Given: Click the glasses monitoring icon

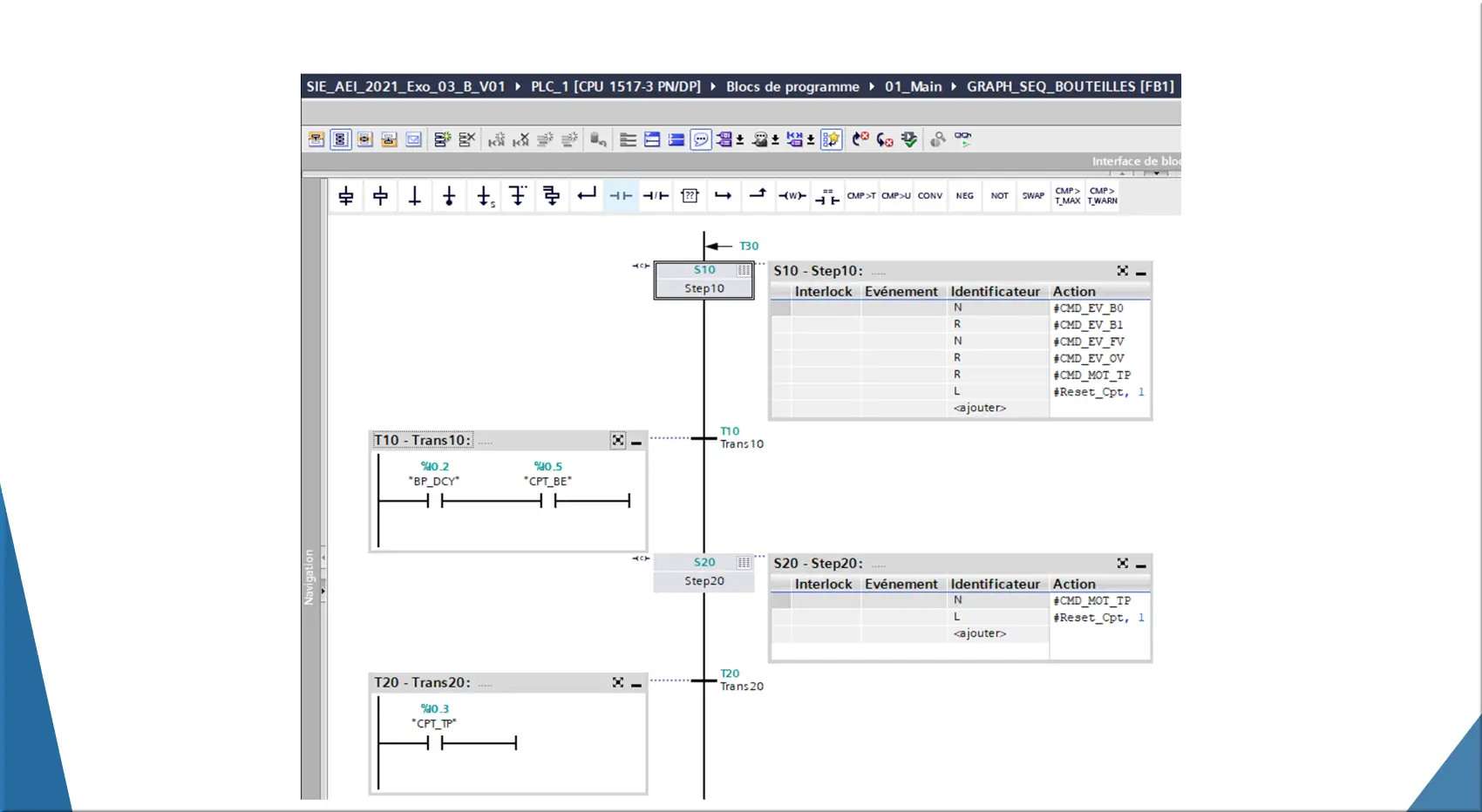Looking at the screenshot, I should 962,138.
